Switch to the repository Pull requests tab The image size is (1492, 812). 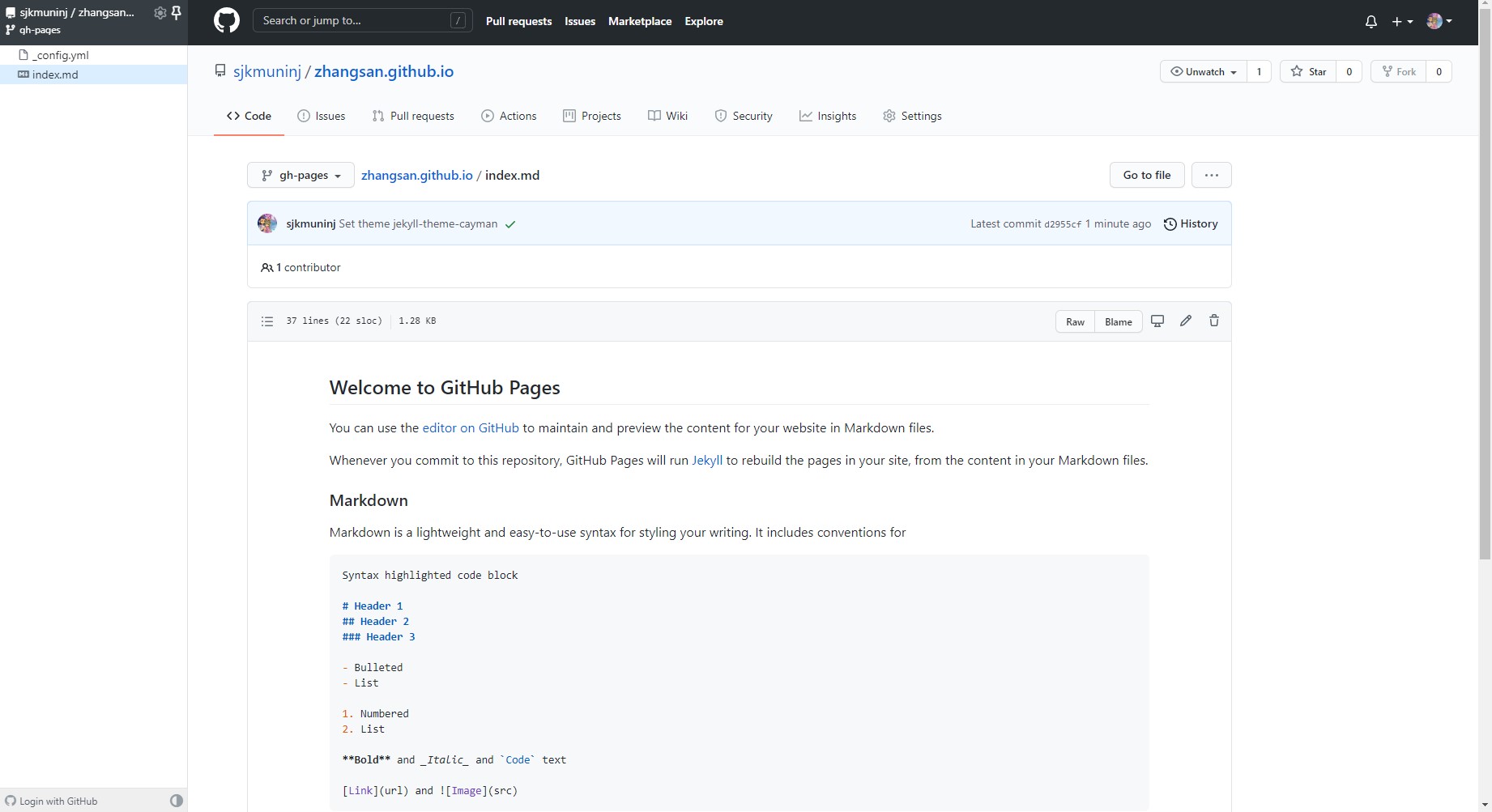[413, 116]
